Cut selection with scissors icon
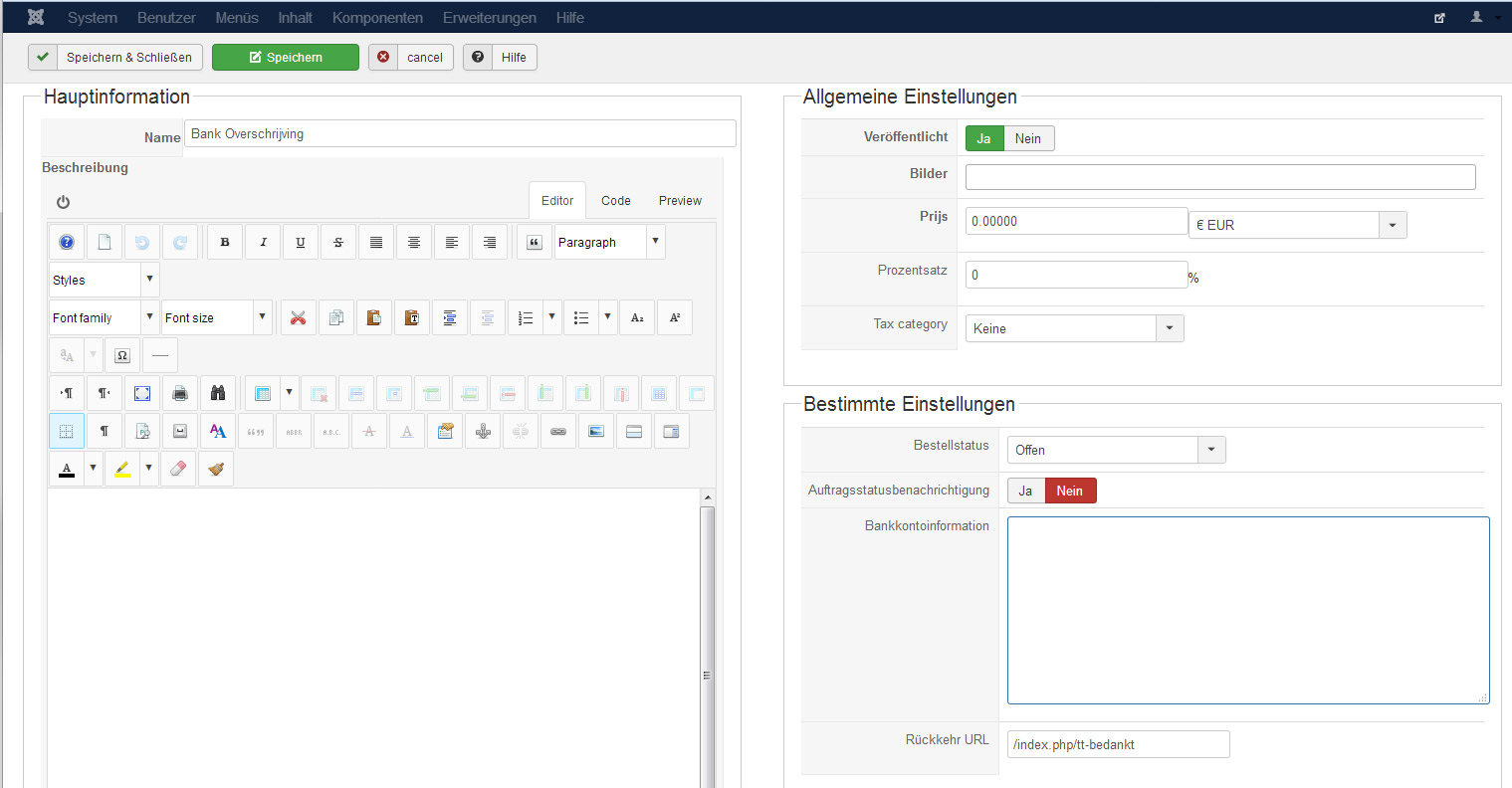This screenshot has height=788, width=1512. click(298, 317)
